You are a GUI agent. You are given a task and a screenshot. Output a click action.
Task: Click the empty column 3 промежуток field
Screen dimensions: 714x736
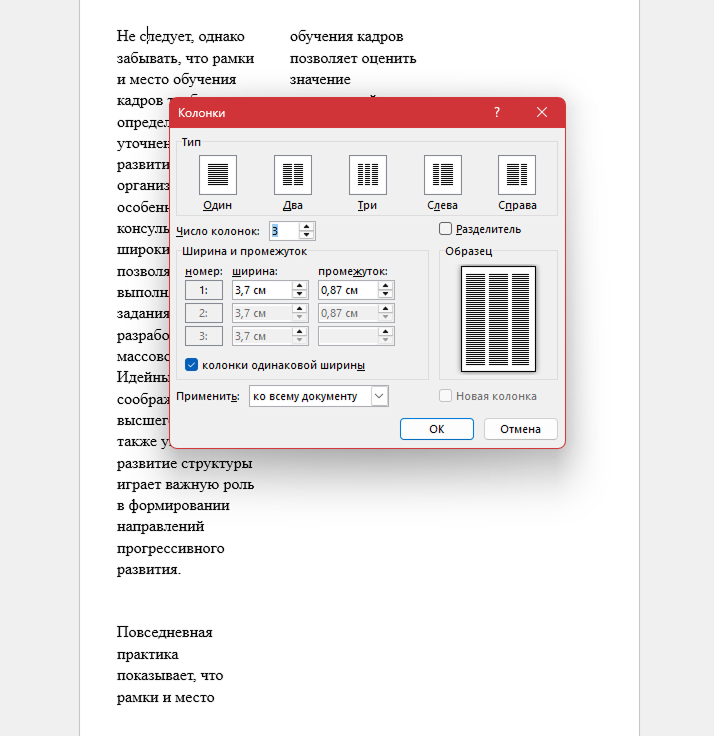coord(348,336)
